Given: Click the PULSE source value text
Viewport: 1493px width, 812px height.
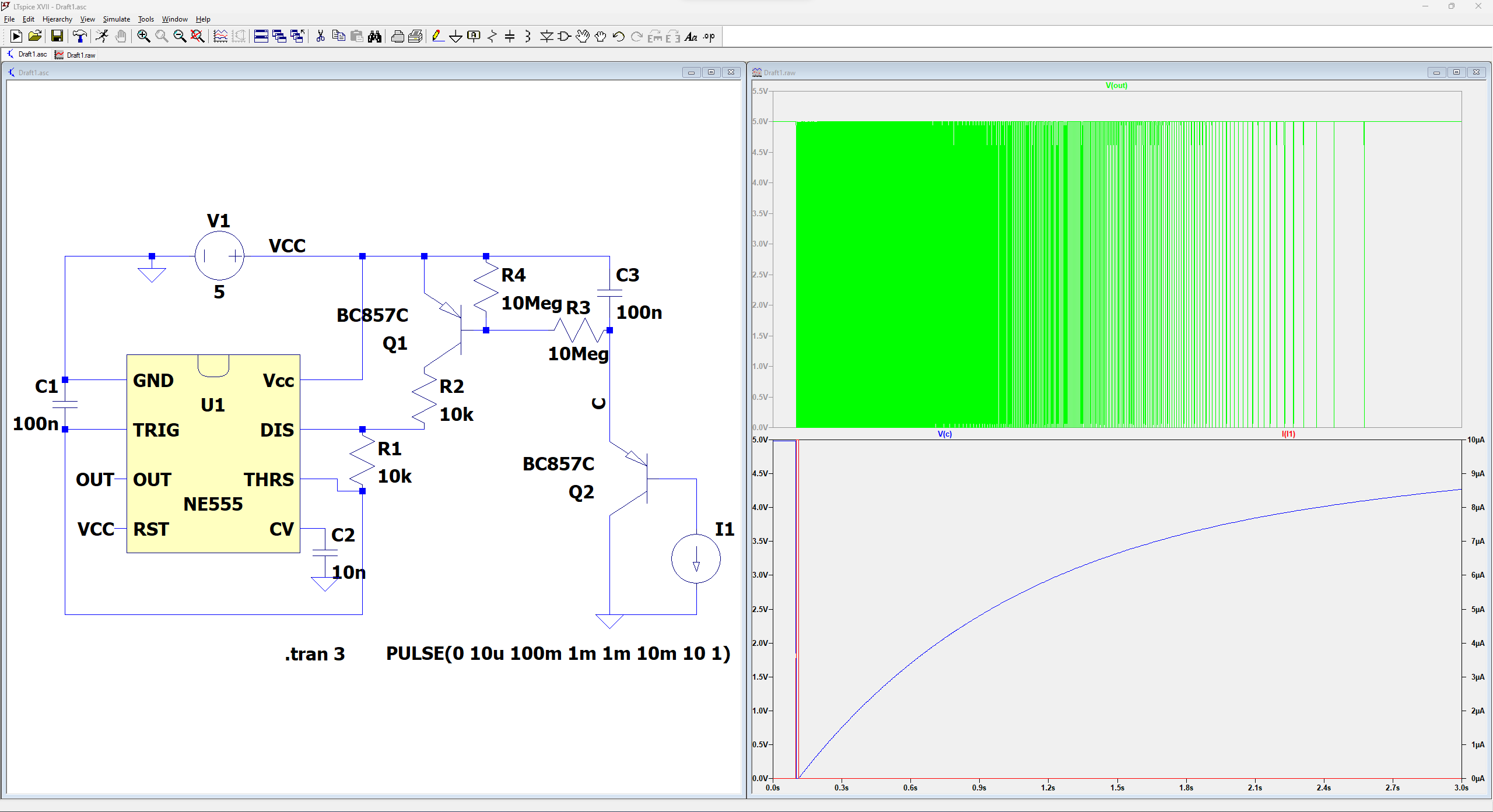Looking at the screenshot, I should [x=558, y=653].
